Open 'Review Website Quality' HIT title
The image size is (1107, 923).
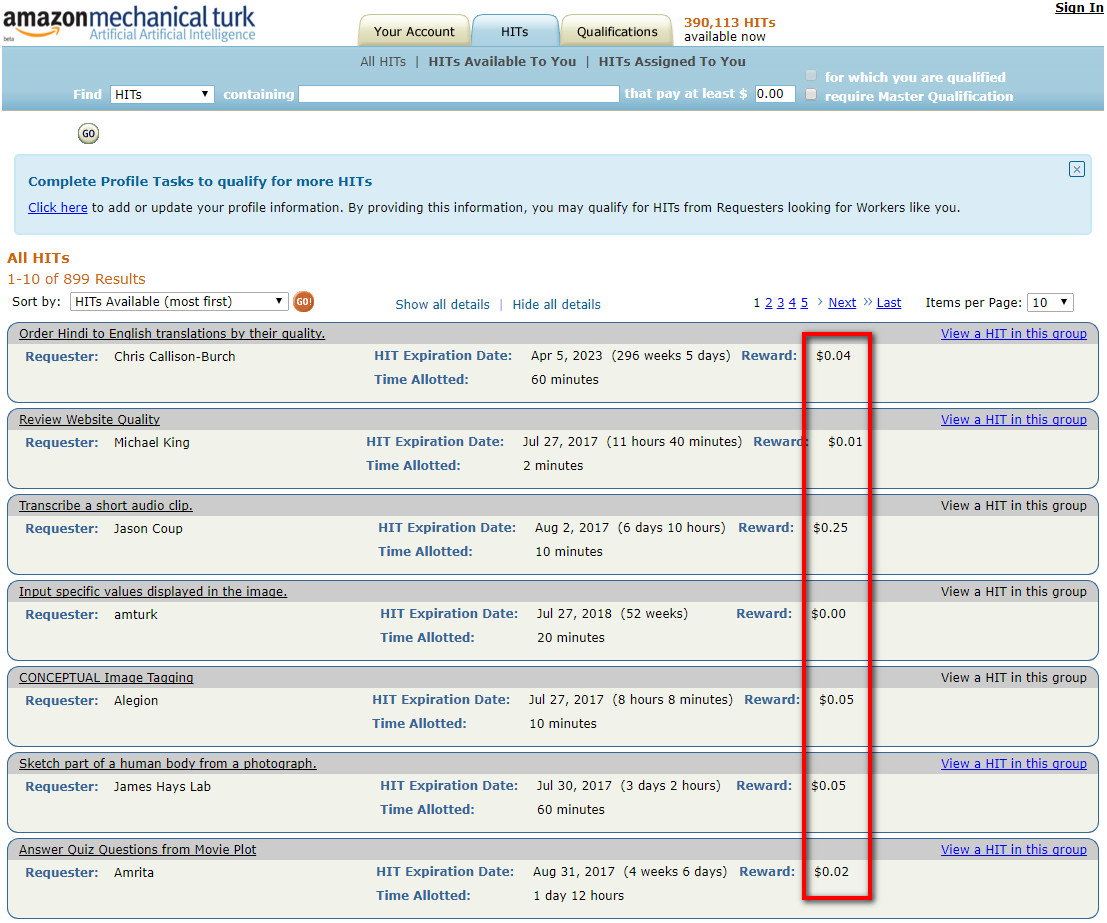[x=89, y=420]
